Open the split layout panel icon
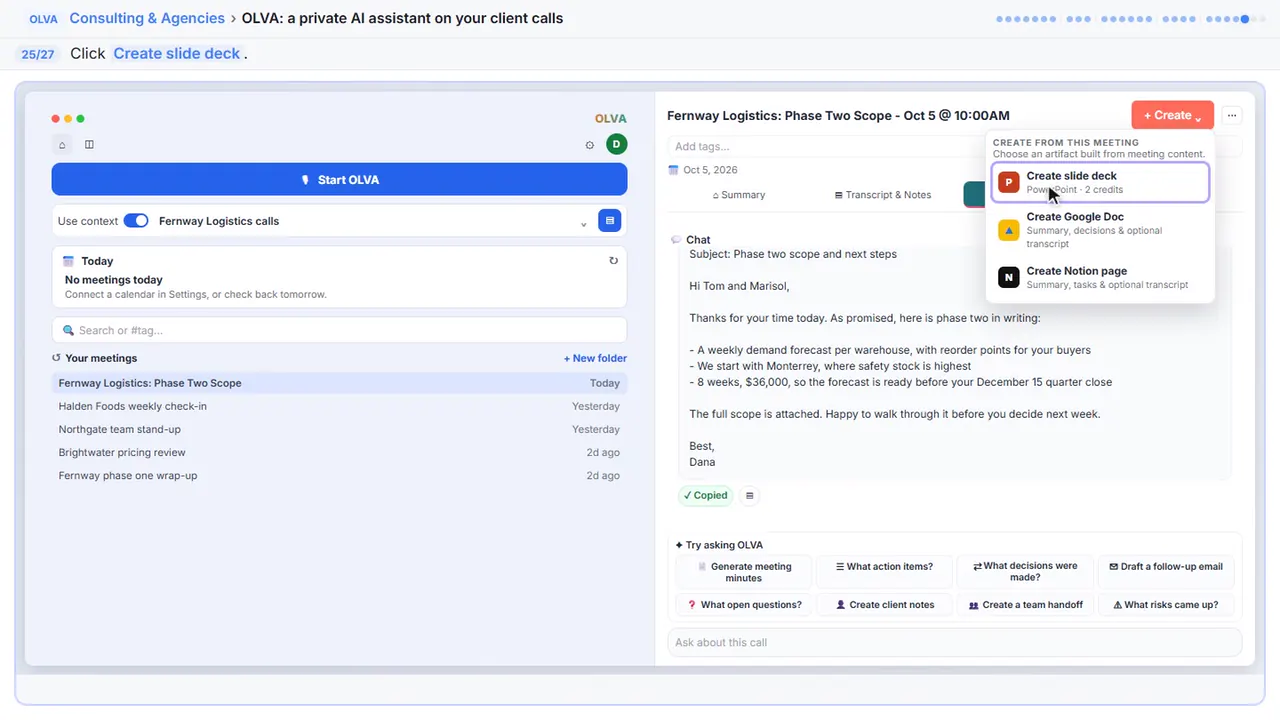Viewport: 1280px width, 720px height. [x=89, y=144]
